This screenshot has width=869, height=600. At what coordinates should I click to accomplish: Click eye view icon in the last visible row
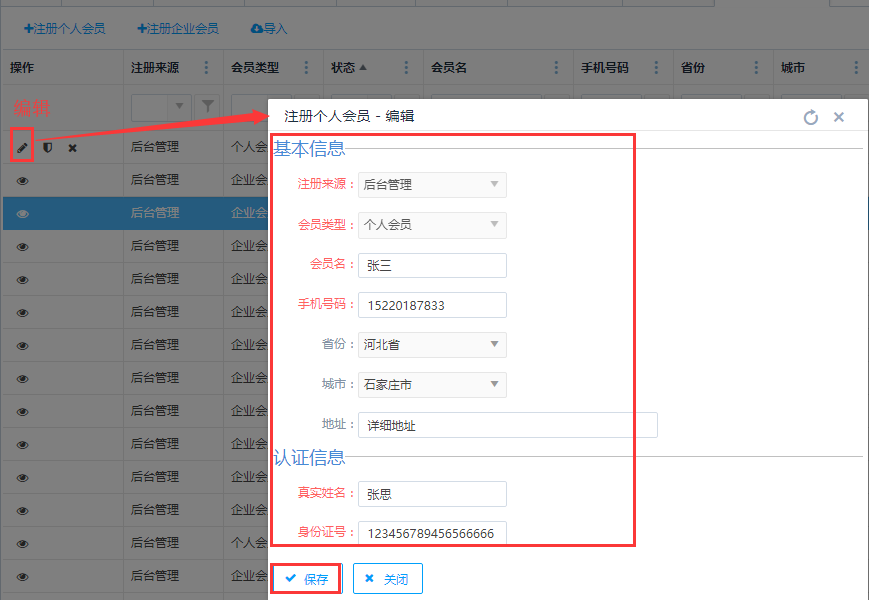tap(22, 576)
